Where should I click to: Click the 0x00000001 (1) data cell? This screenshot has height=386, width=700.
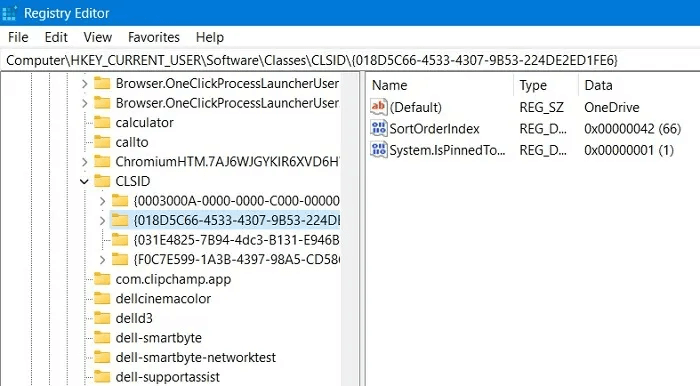pyautogui.click(x=629, y=150)
